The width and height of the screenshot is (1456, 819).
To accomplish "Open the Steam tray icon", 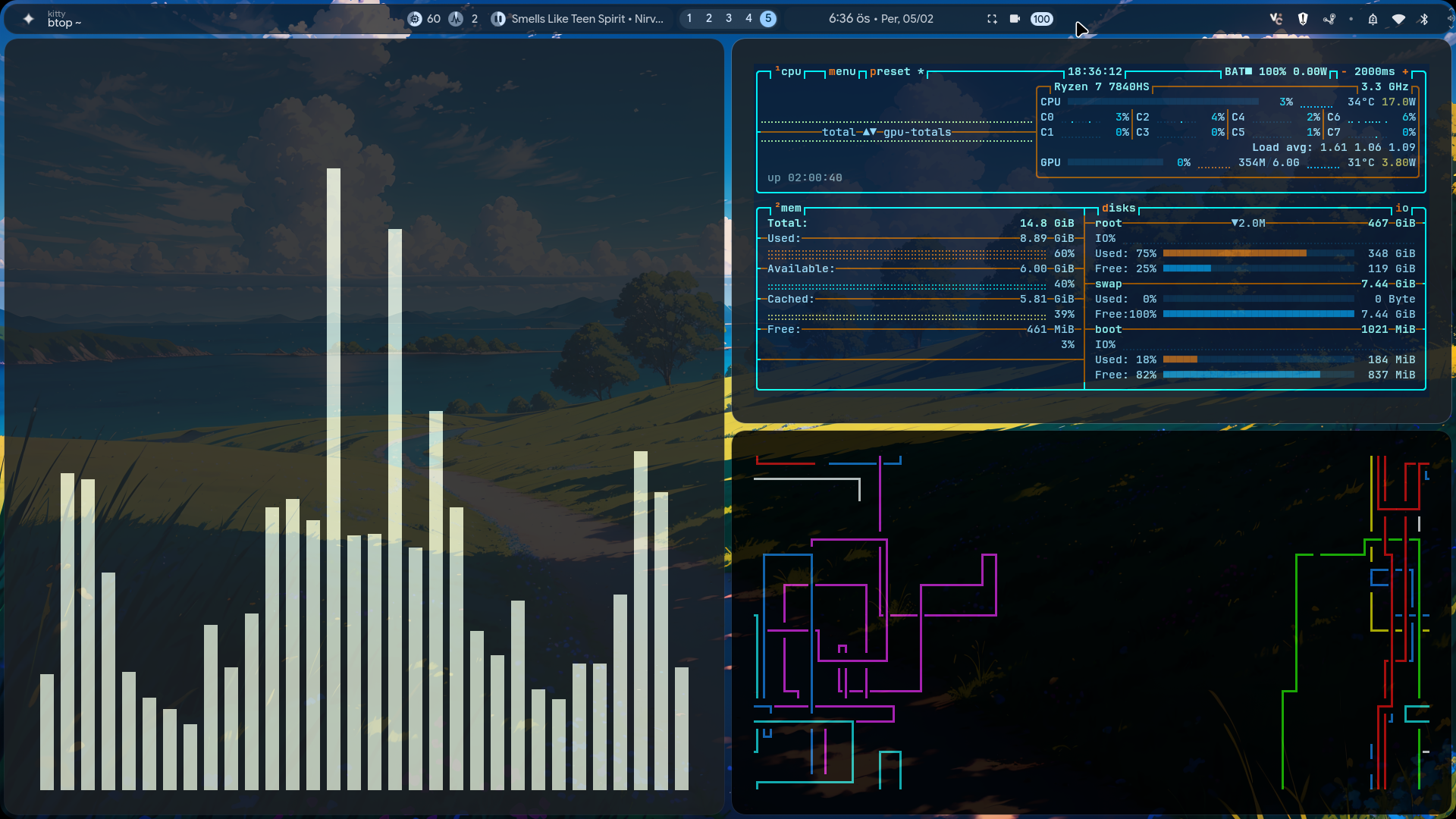I will point(1329,19).
